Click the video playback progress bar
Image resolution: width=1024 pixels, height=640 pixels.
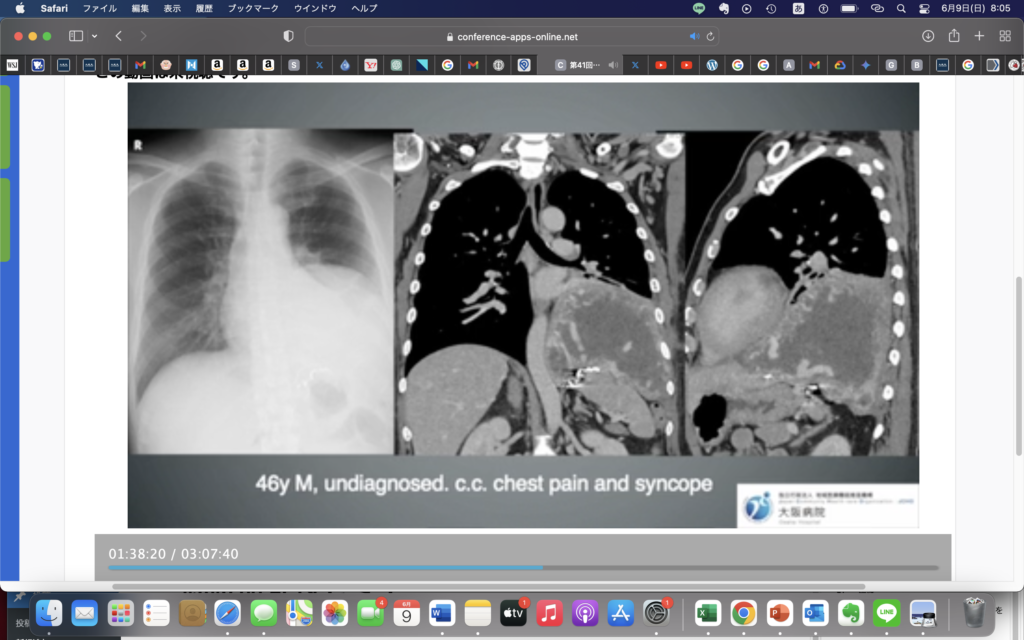tap(523, 567)
